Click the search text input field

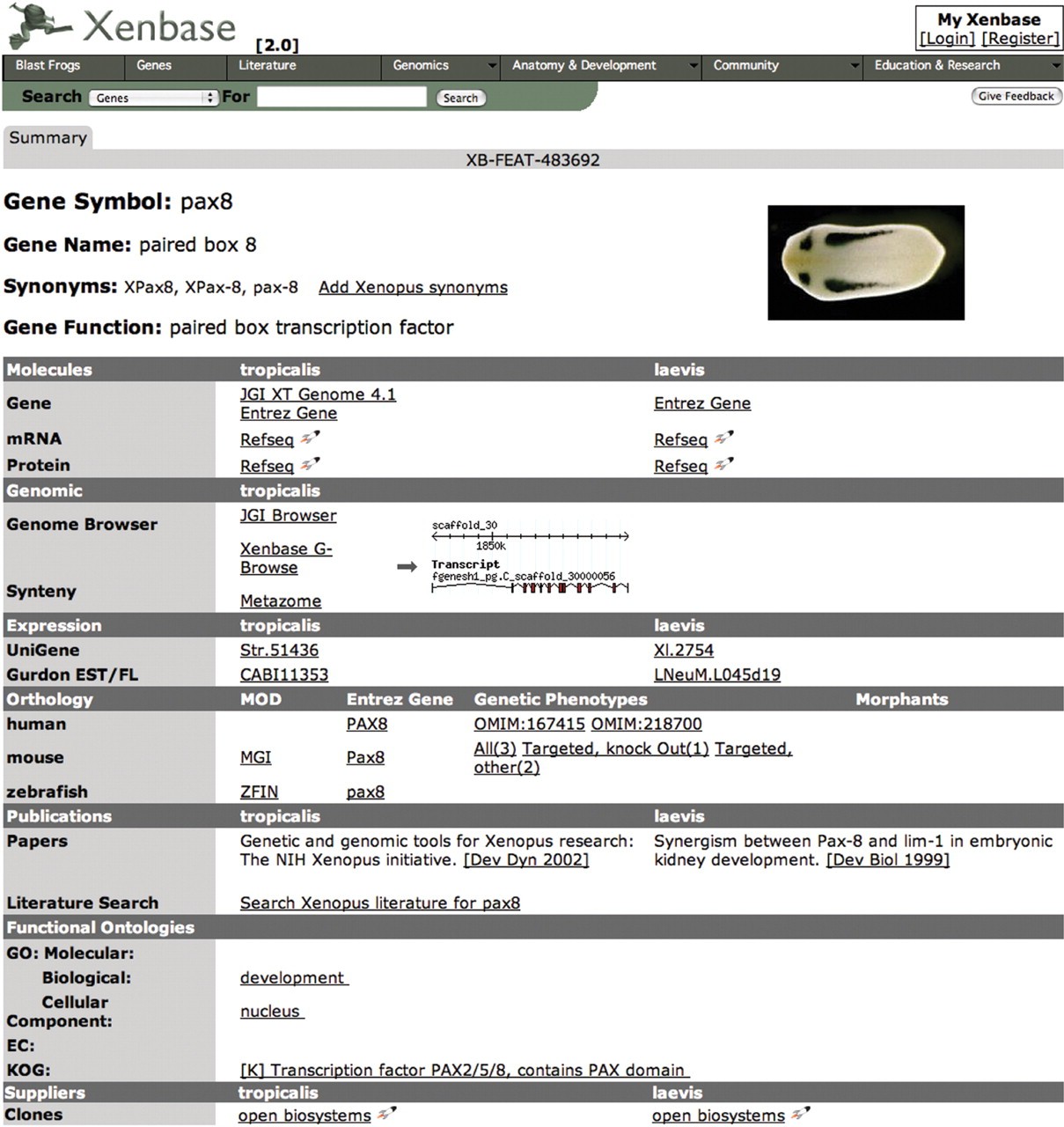[341, 98]
